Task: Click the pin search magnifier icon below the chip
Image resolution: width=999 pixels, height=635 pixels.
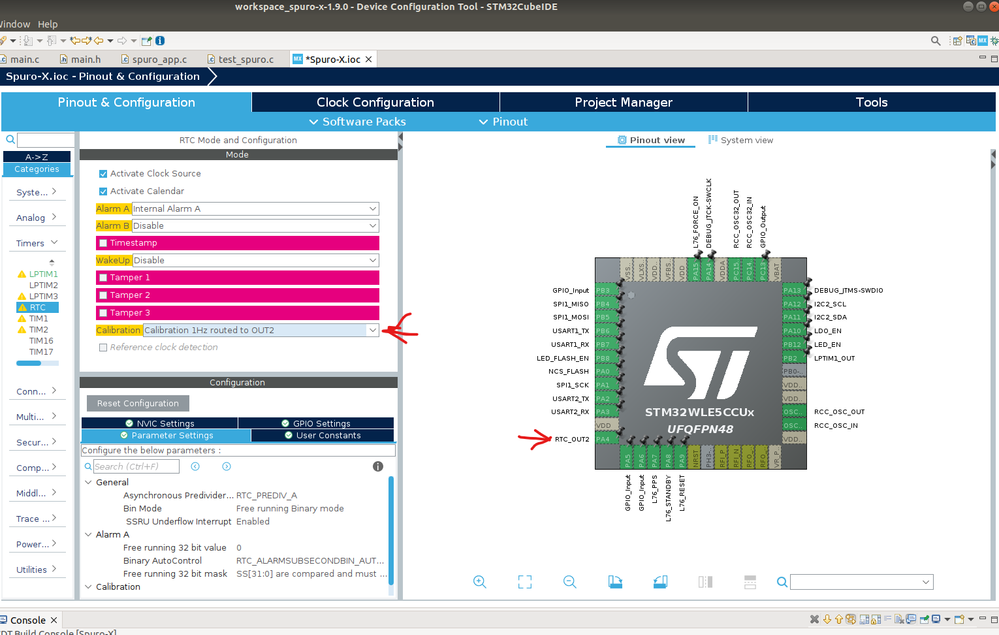Action: [782, 582]
